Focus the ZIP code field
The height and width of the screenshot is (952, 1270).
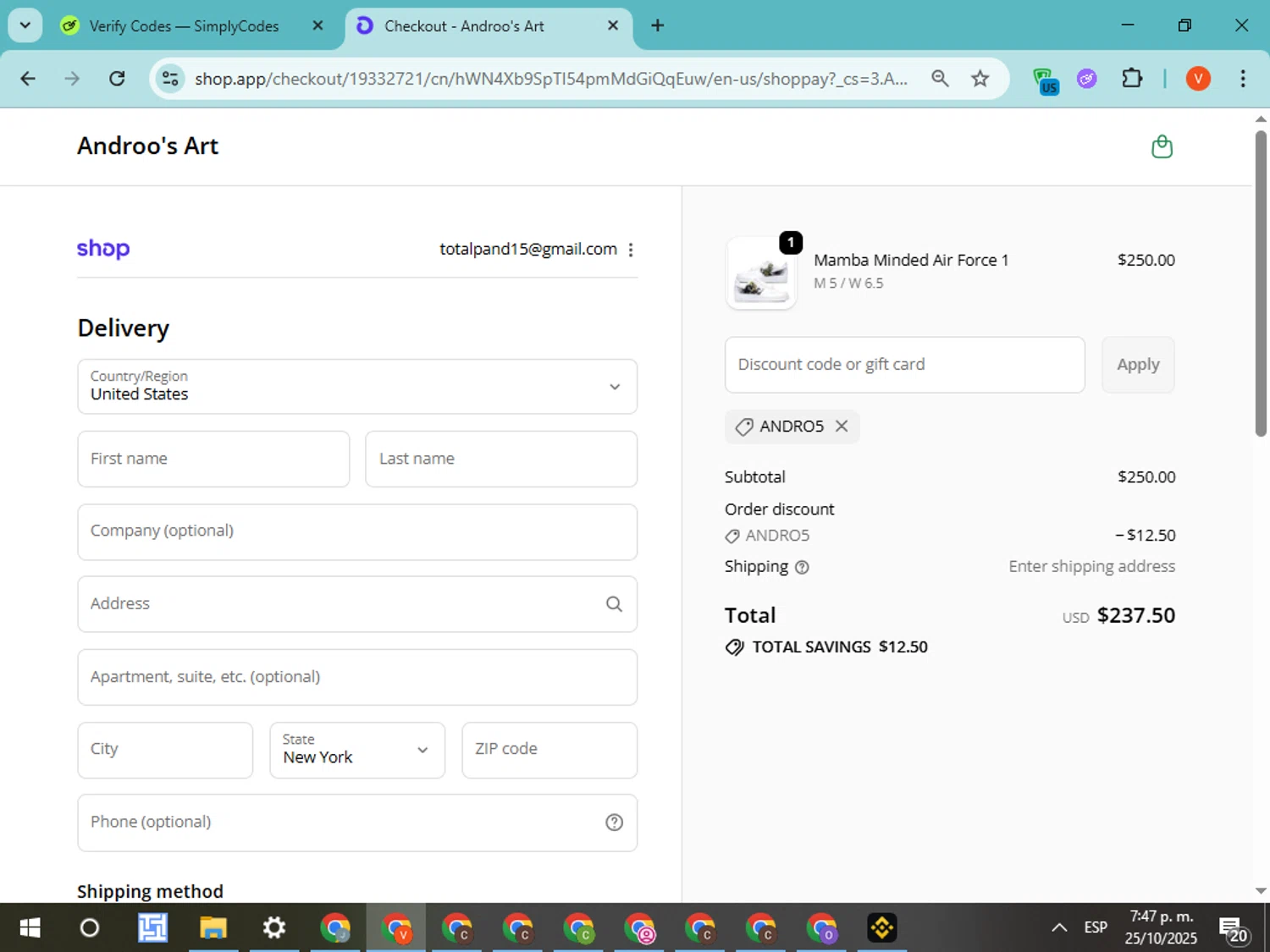549,750
